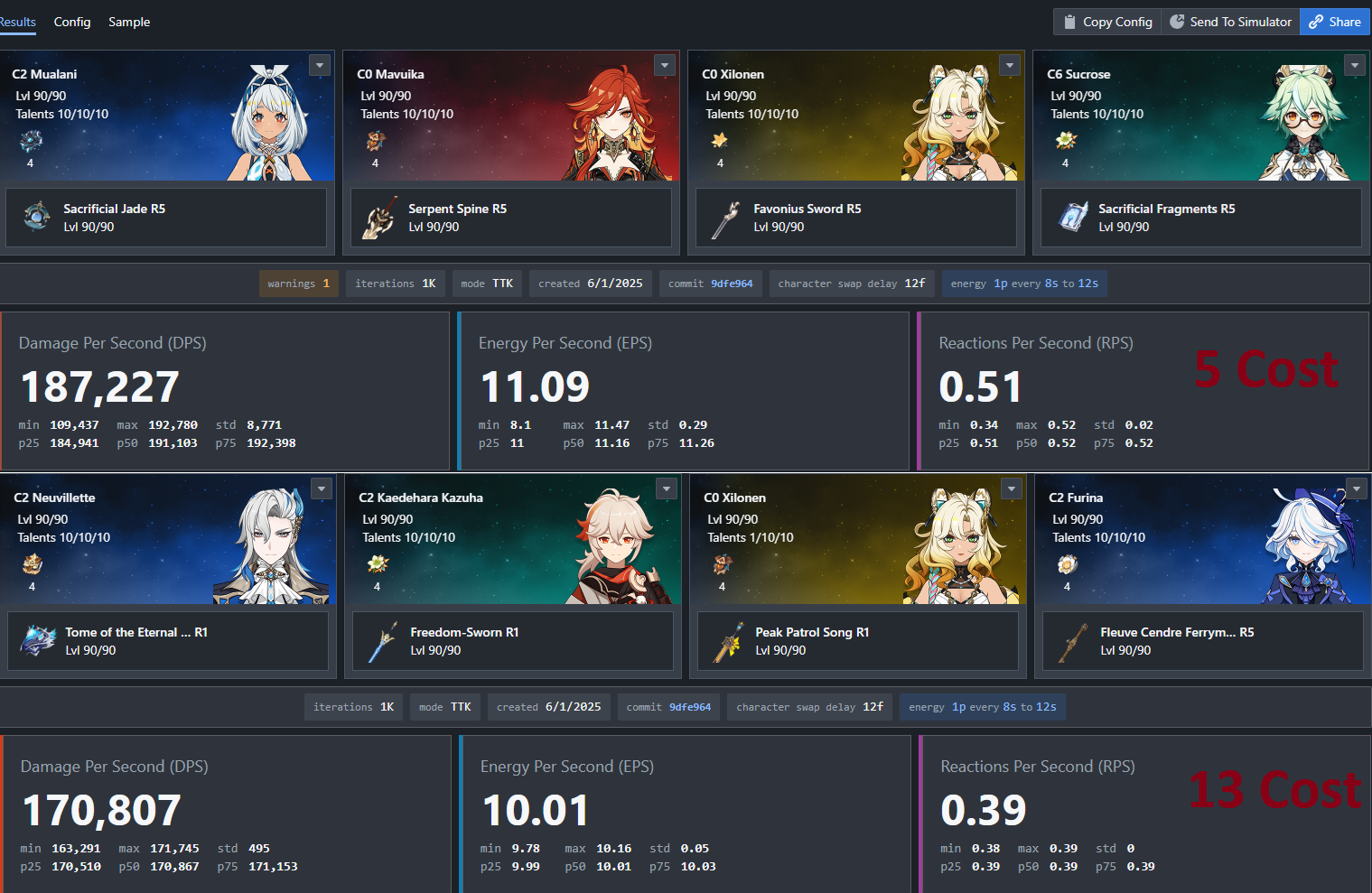This screenshot has width=1372, height=893.
Task: Click the "C2 Mualani" name text
Action: pos(44,74)
